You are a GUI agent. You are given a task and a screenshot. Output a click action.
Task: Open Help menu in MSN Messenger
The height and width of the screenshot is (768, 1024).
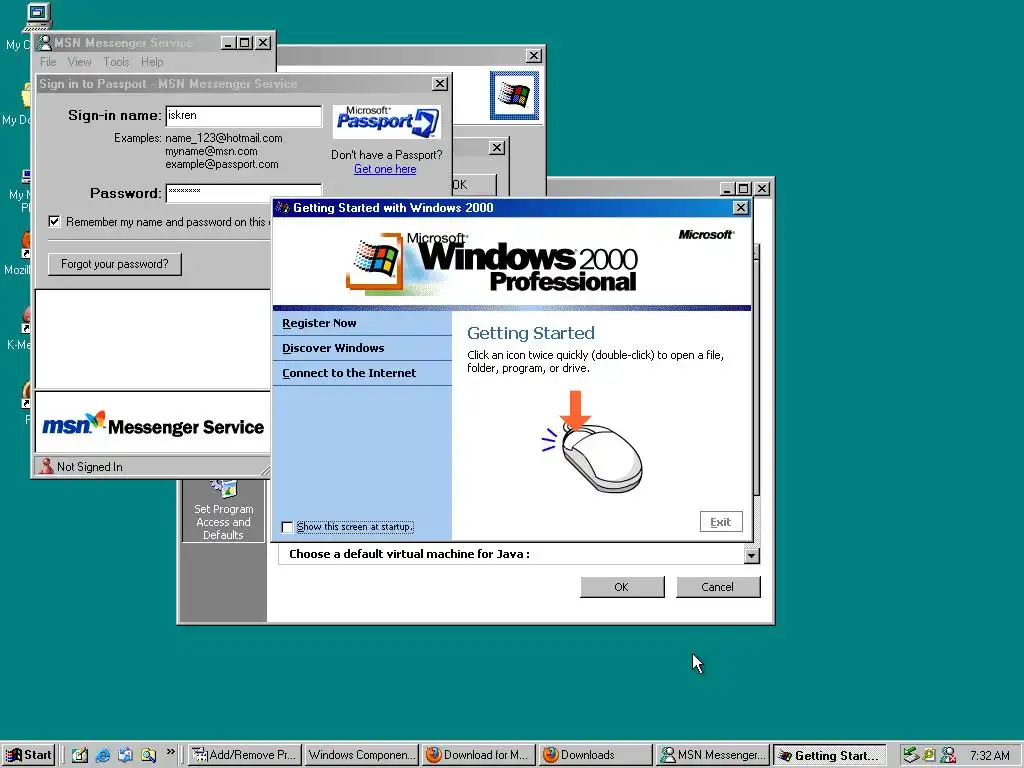click(x=152, y=62)
